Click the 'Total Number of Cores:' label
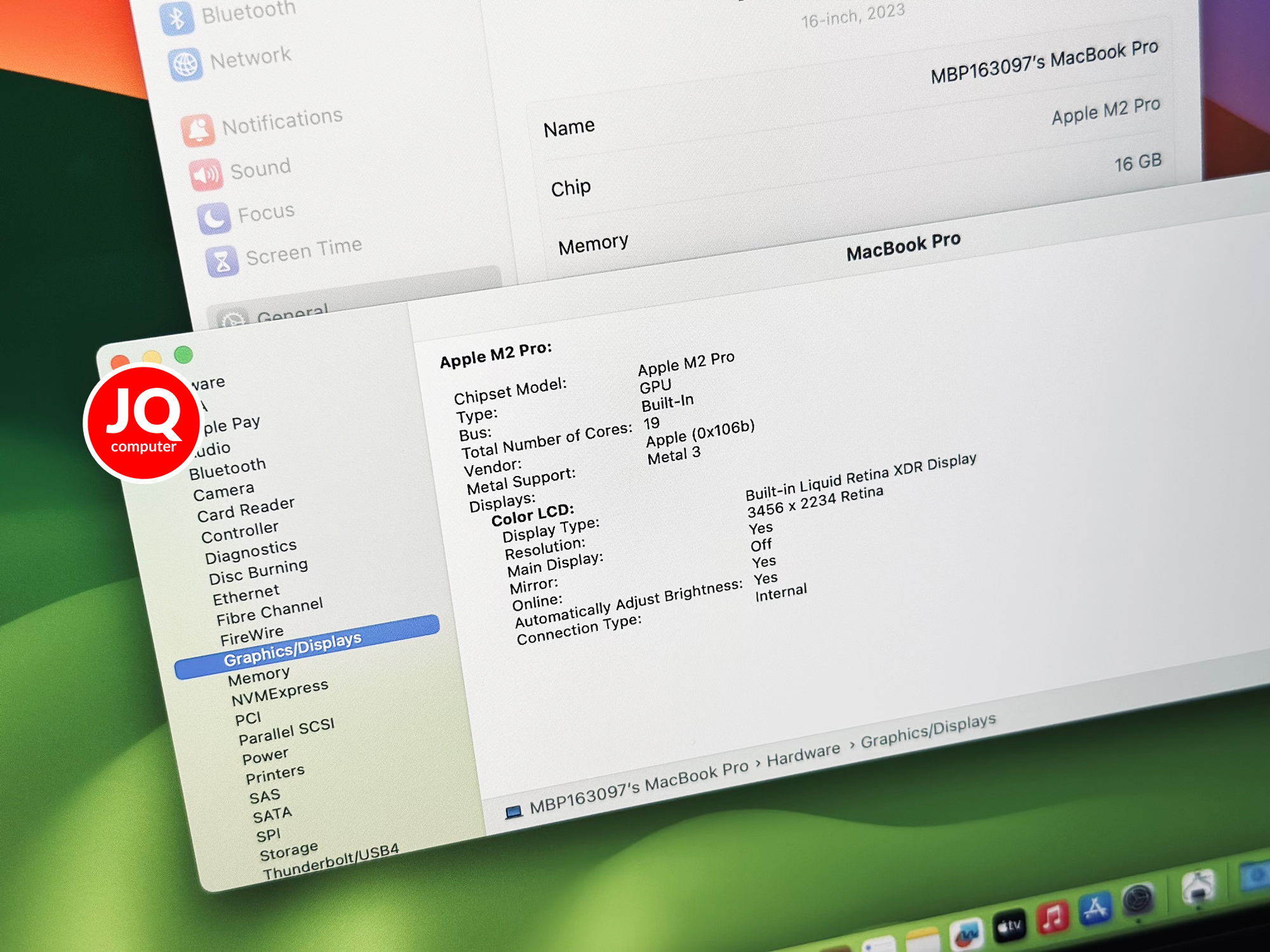 click(547, 441)
